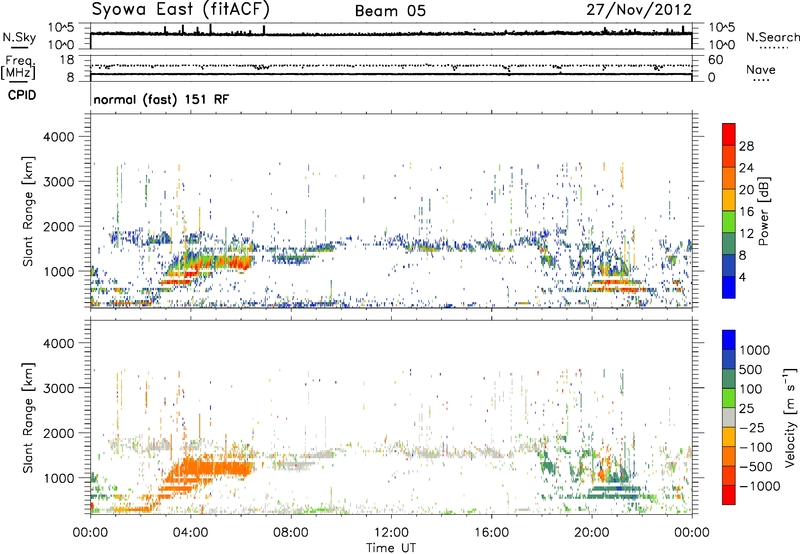Click the blue 4–8 dB Power colorbar segment
The image size is (800, 554).
pyautogui.click(x=729, y=265)
